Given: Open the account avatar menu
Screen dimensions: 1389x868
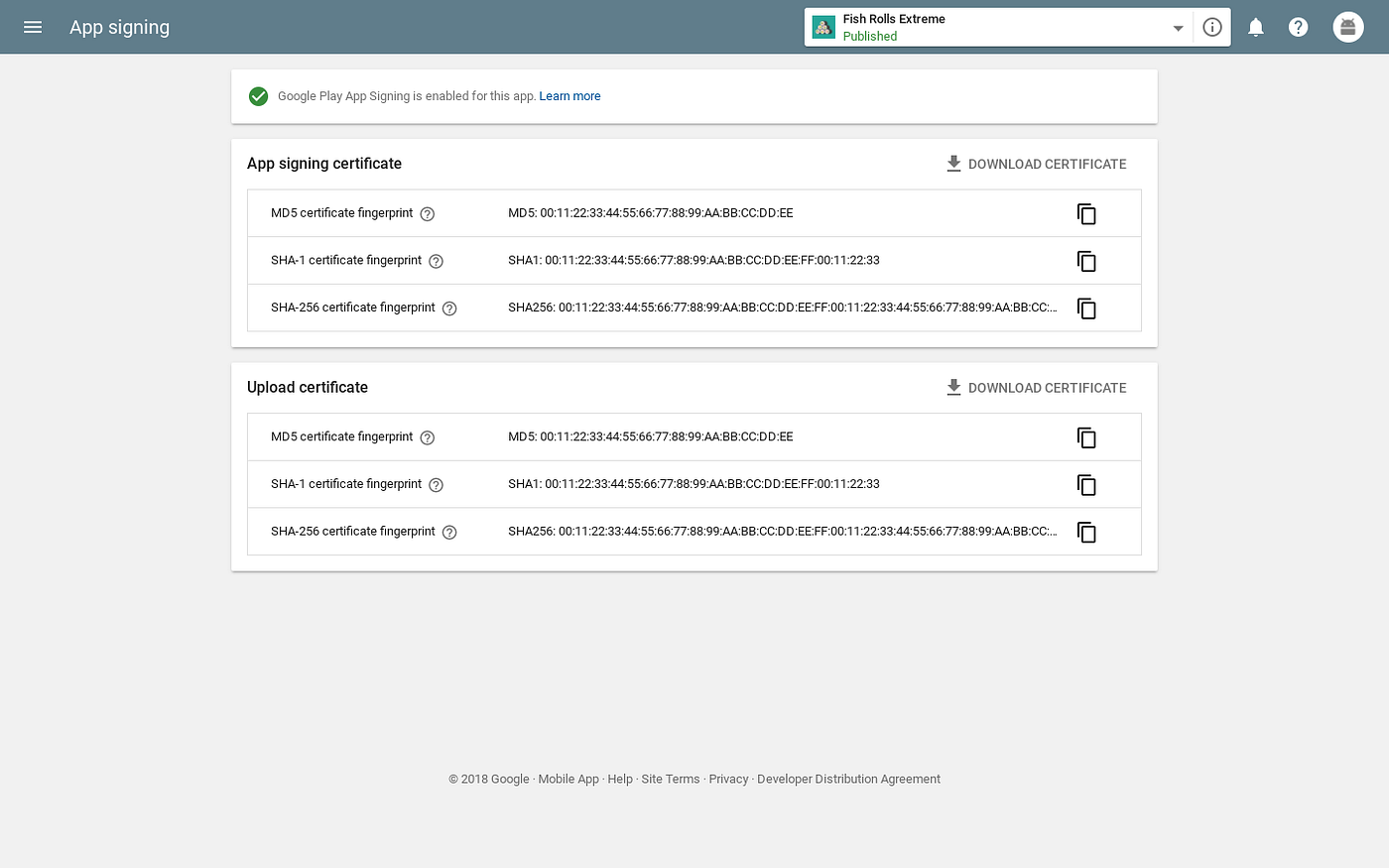Looking at the screenshot, I should 1347,27.
